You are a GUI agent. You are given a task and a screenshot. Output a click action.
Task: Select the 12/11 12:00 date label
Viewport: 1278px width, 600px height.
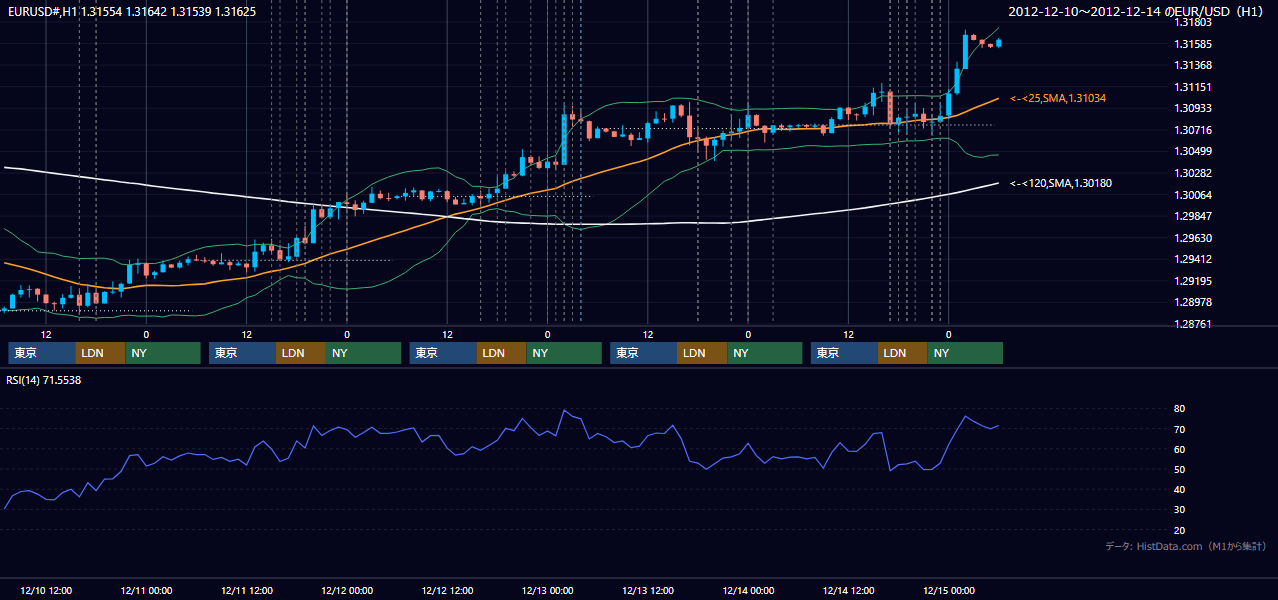coord(246,590)
